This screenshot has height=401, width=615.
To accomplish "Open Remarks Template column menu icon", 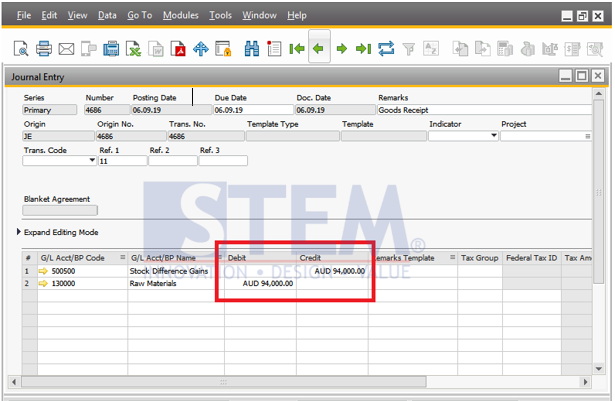I will 453,257.
